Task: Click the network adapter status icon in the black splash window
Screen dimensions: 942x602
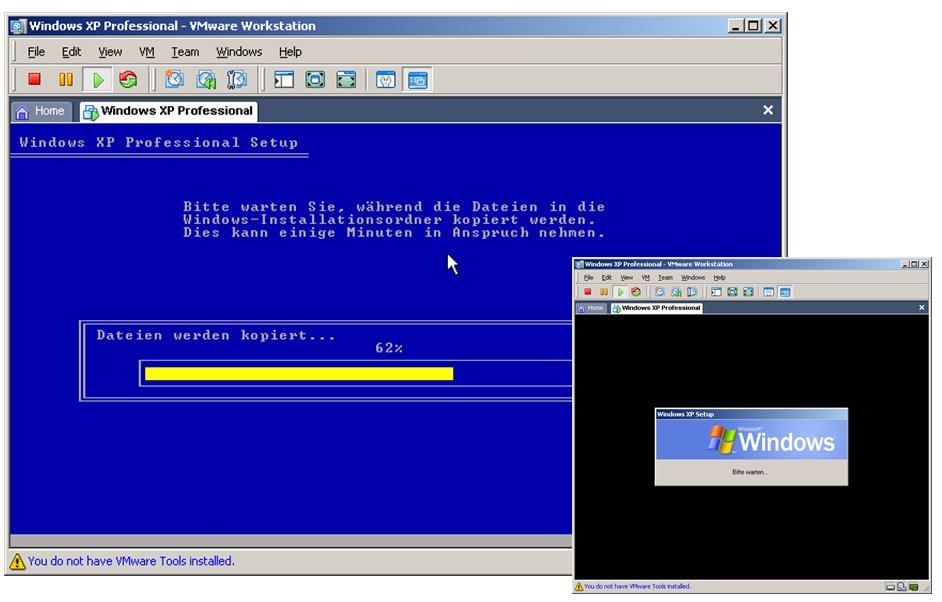Action: click(x=914, y=586)
